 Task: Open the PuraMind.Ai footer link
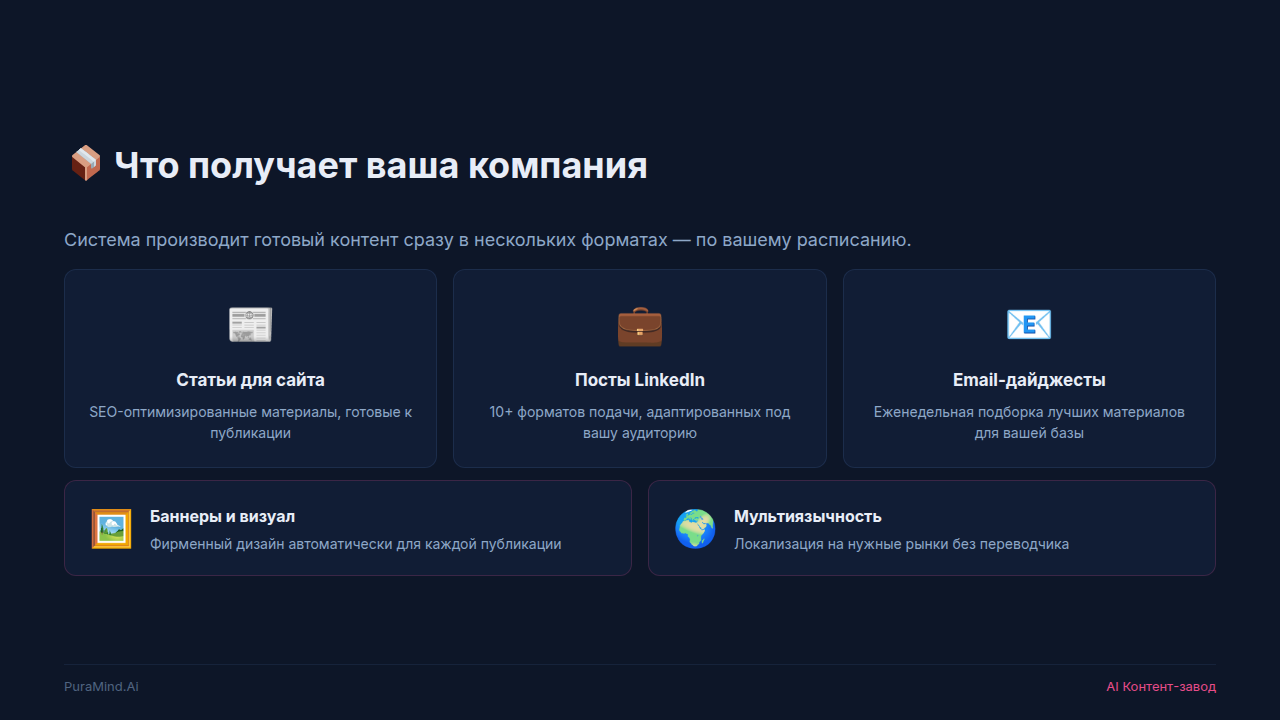(101, 687)
